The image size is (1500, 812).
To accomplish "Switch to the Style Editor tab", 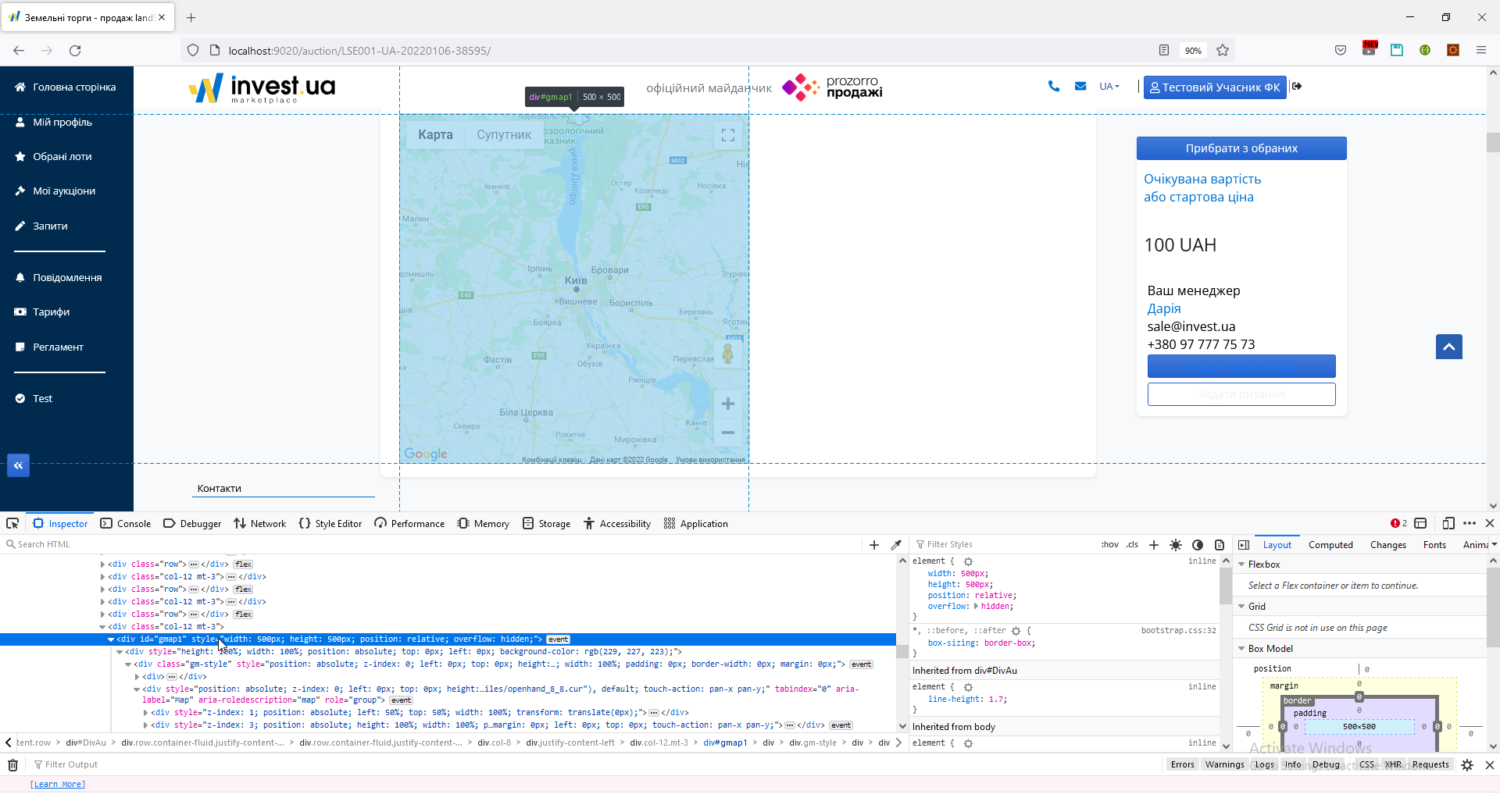I will click(x=330, y=523).
